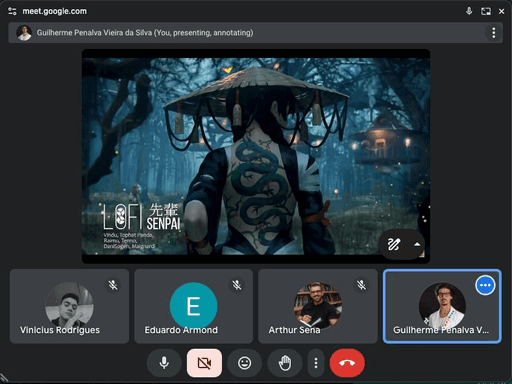Screen dimensions: 512x384
Task: Click the presenter name 'Guilherme Penalva Vieira da Silva'
Action: (x=94, y=33)
